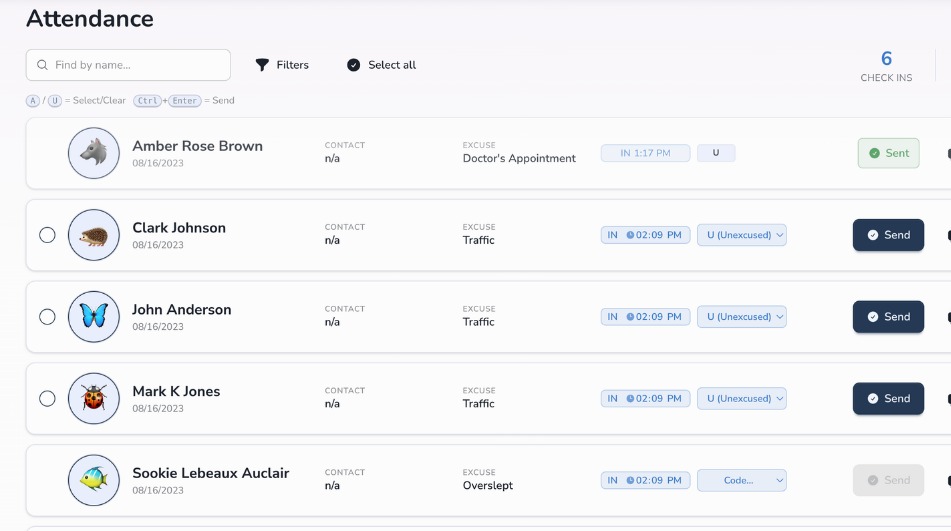Edit Clark Johnson's IN 02:09 PM time

pyautogui.click(x=645, y=235)
